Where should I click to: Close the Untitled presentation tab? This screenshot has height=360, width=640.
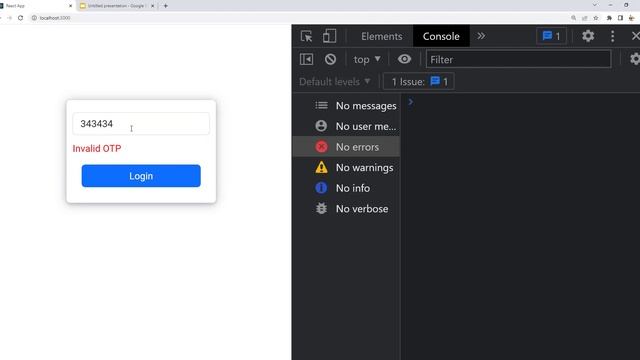click(x=153, y=6)
